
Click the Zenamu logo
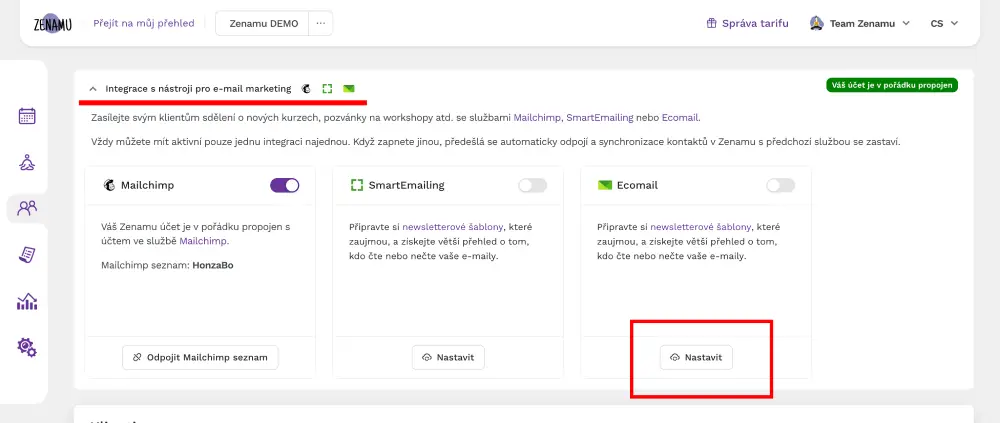53,24
